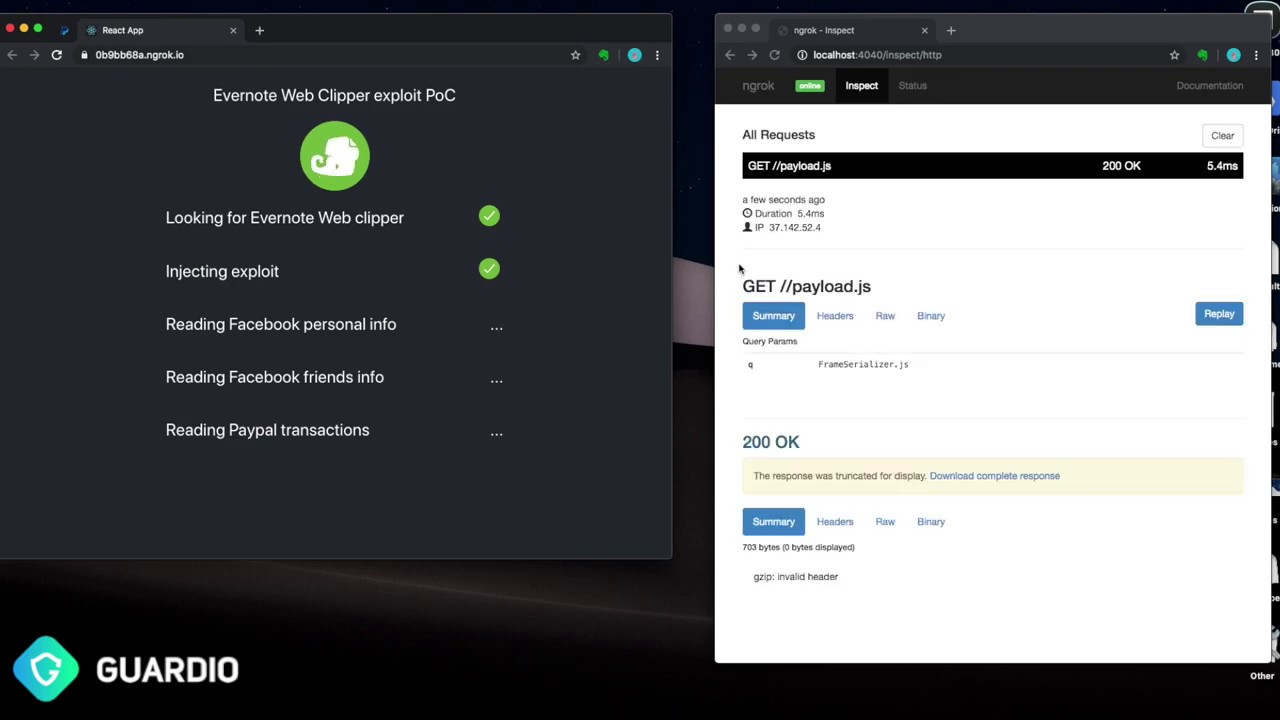Click Reading Paypal transactions text
Viewport: 1280px width, 720px height.
[x=267, y=430]
